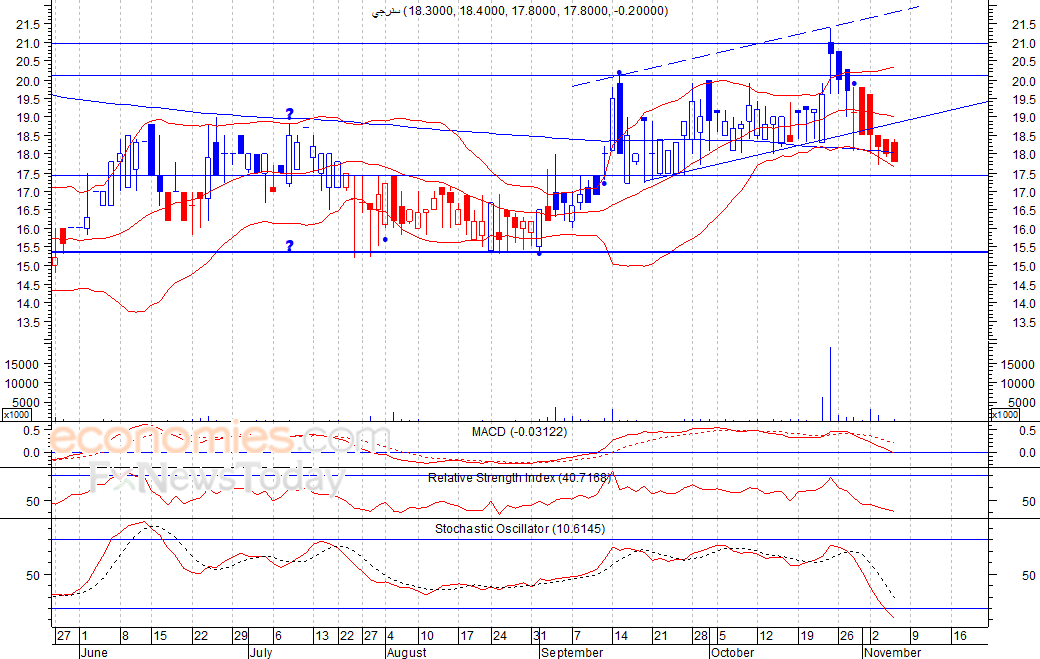Click the MACD (-0.03122) indicator label

point(519,432)
